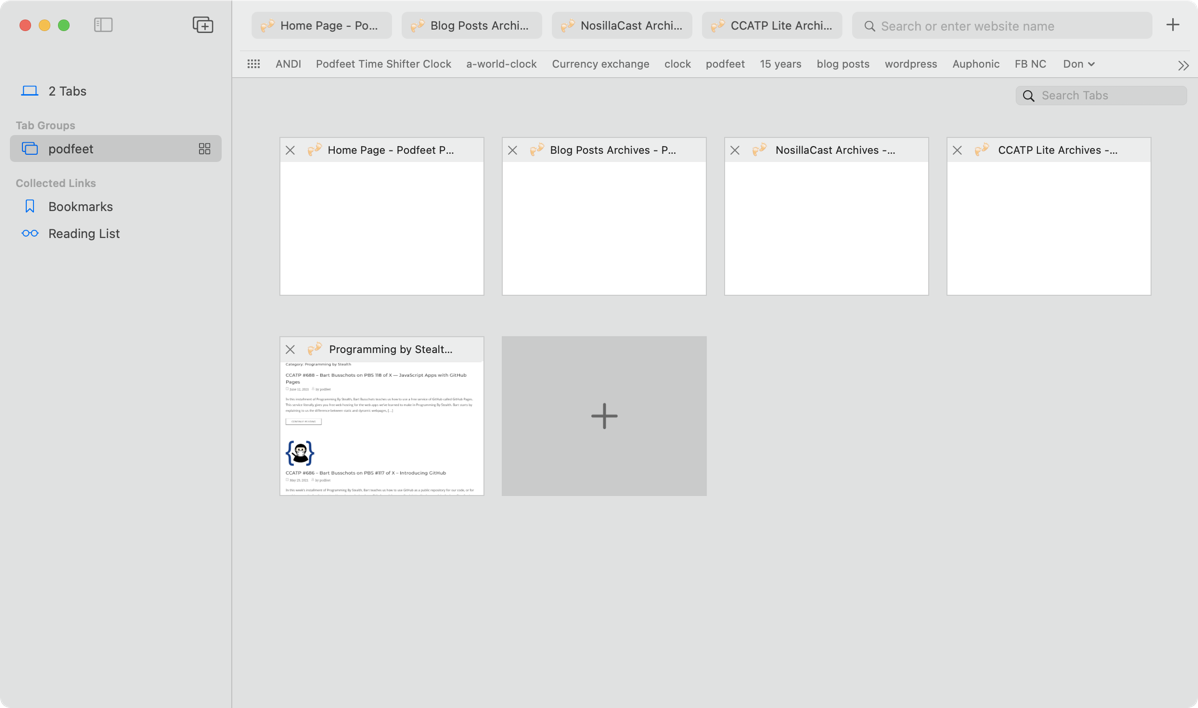Viewport: 1198px width, 708px height.
Task: Close the Blog Posts Archives thumbnail
Action: (512, 150)
